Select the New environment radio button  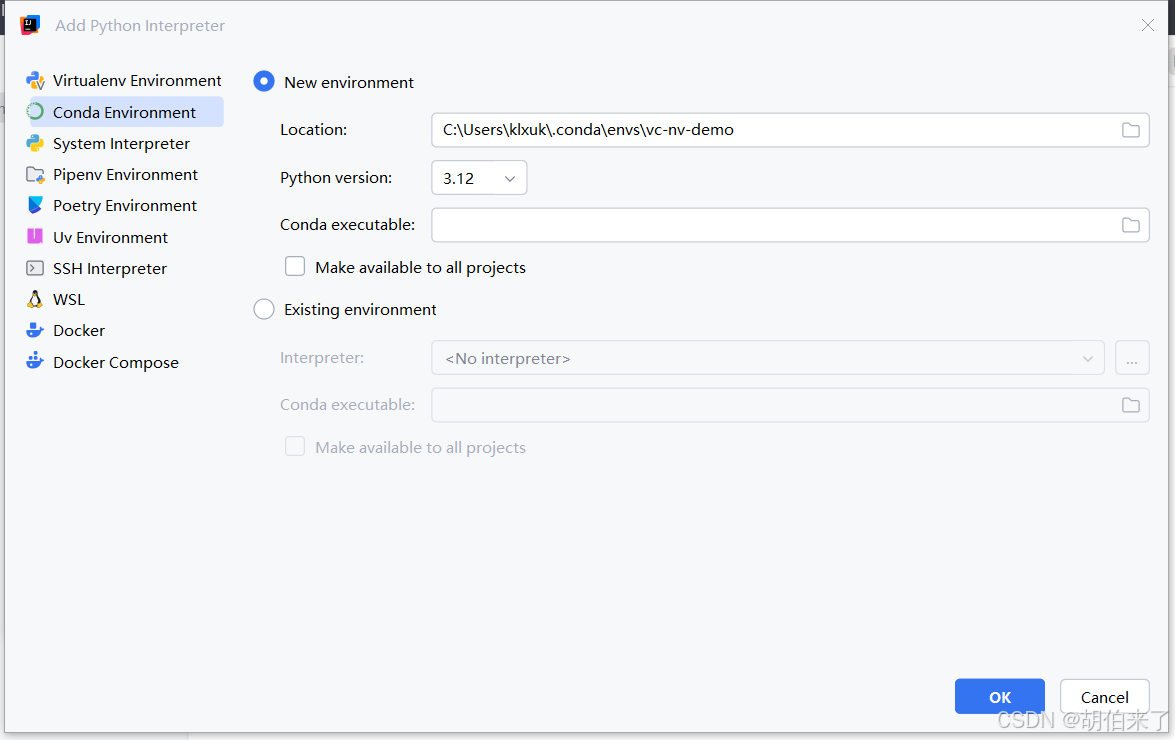(x=264, y=81)
